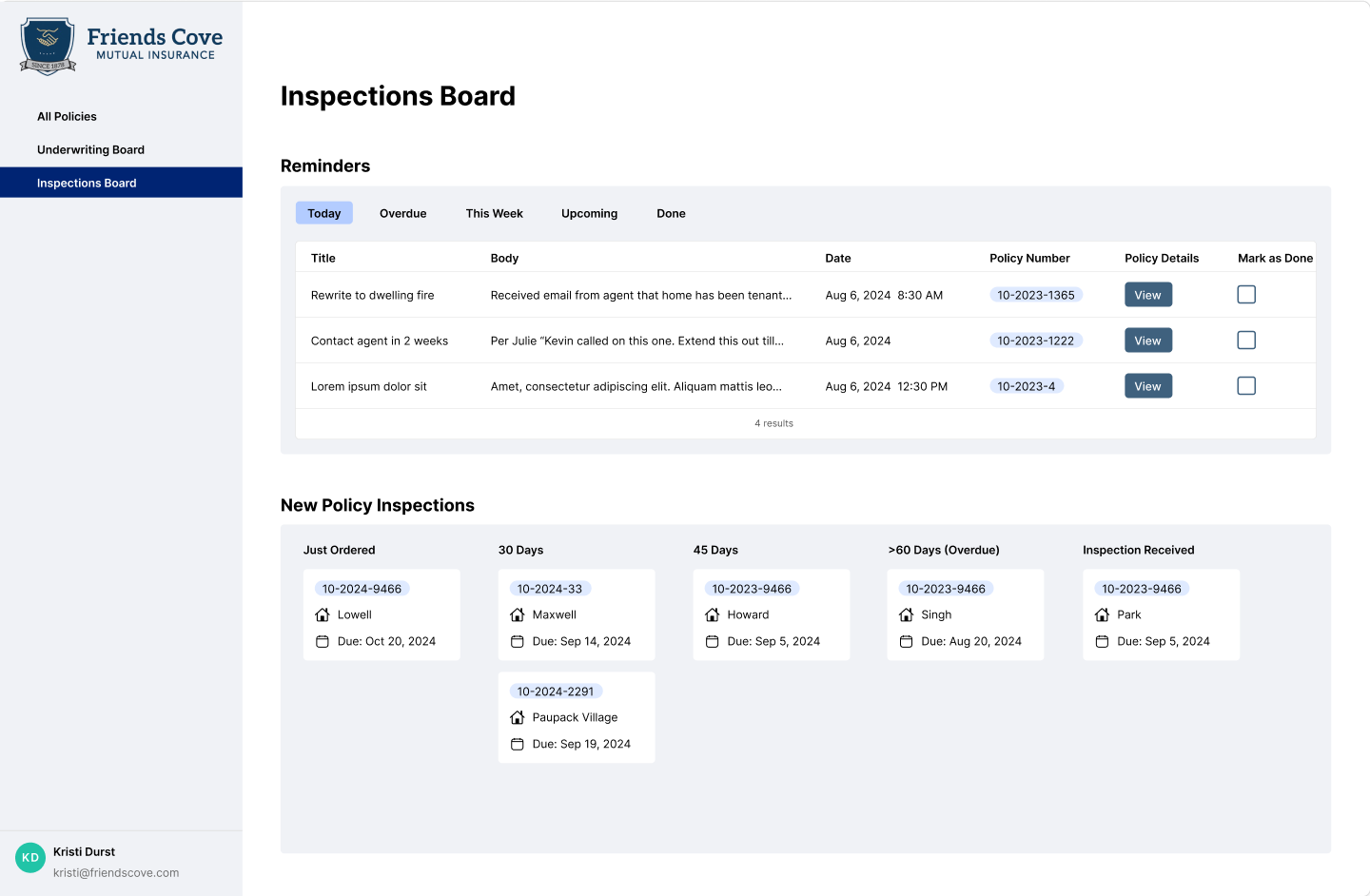
Task: Check the box for Contact agent in 2 weeks
Action: pyautogui.click(x=1246, y=341)
